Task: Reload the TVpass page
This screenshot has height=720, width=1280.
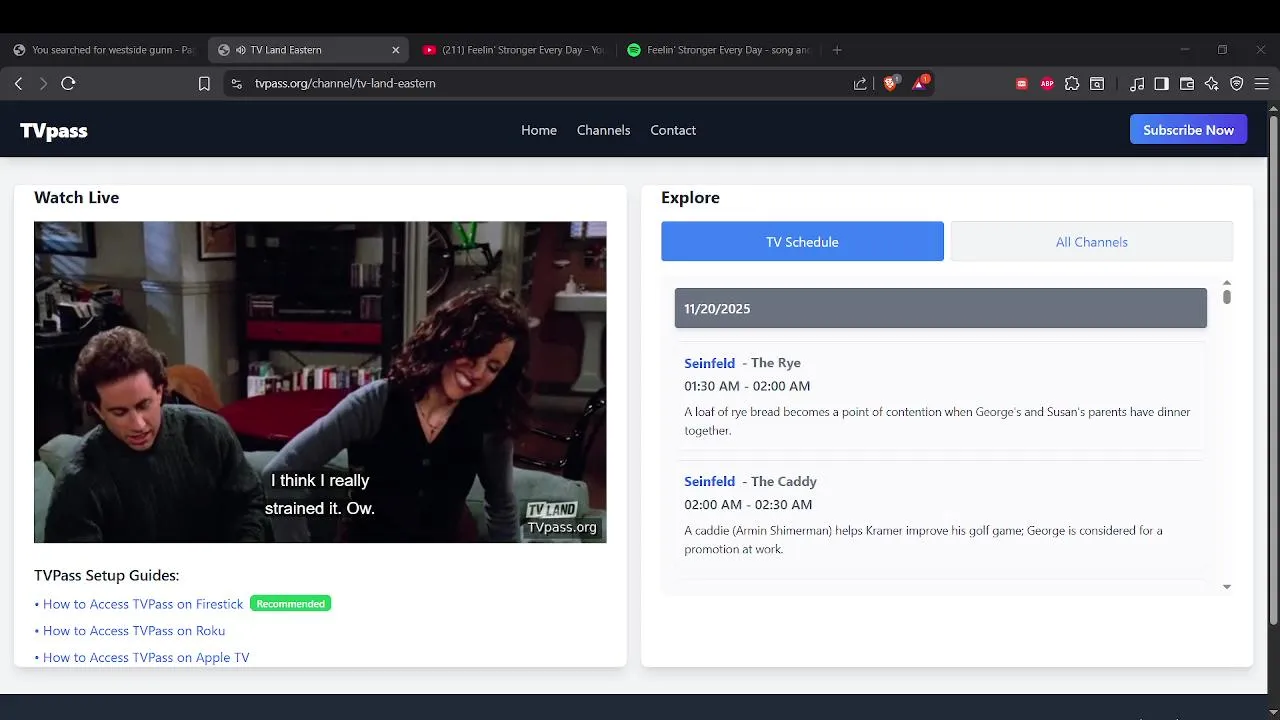Action: pos(68,84)
